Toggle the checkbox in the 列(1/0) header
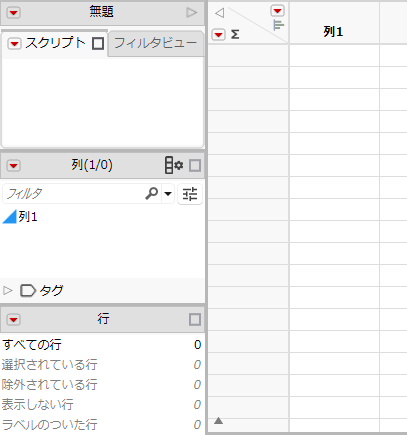407x435 pixels. 195,165
